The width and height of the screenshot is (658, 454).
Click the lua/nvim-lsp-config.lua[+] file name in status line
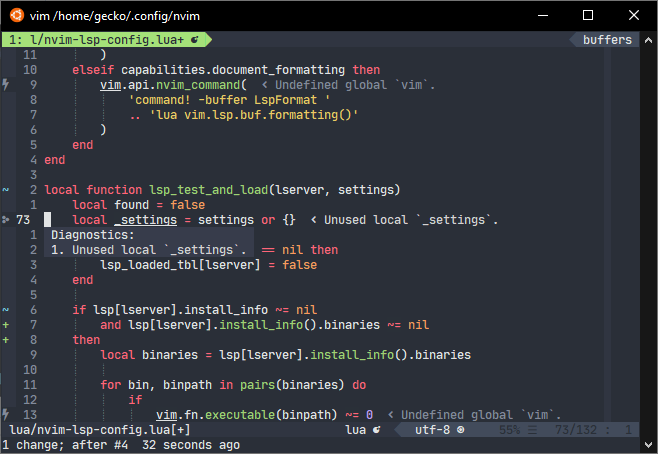point(100,430)
